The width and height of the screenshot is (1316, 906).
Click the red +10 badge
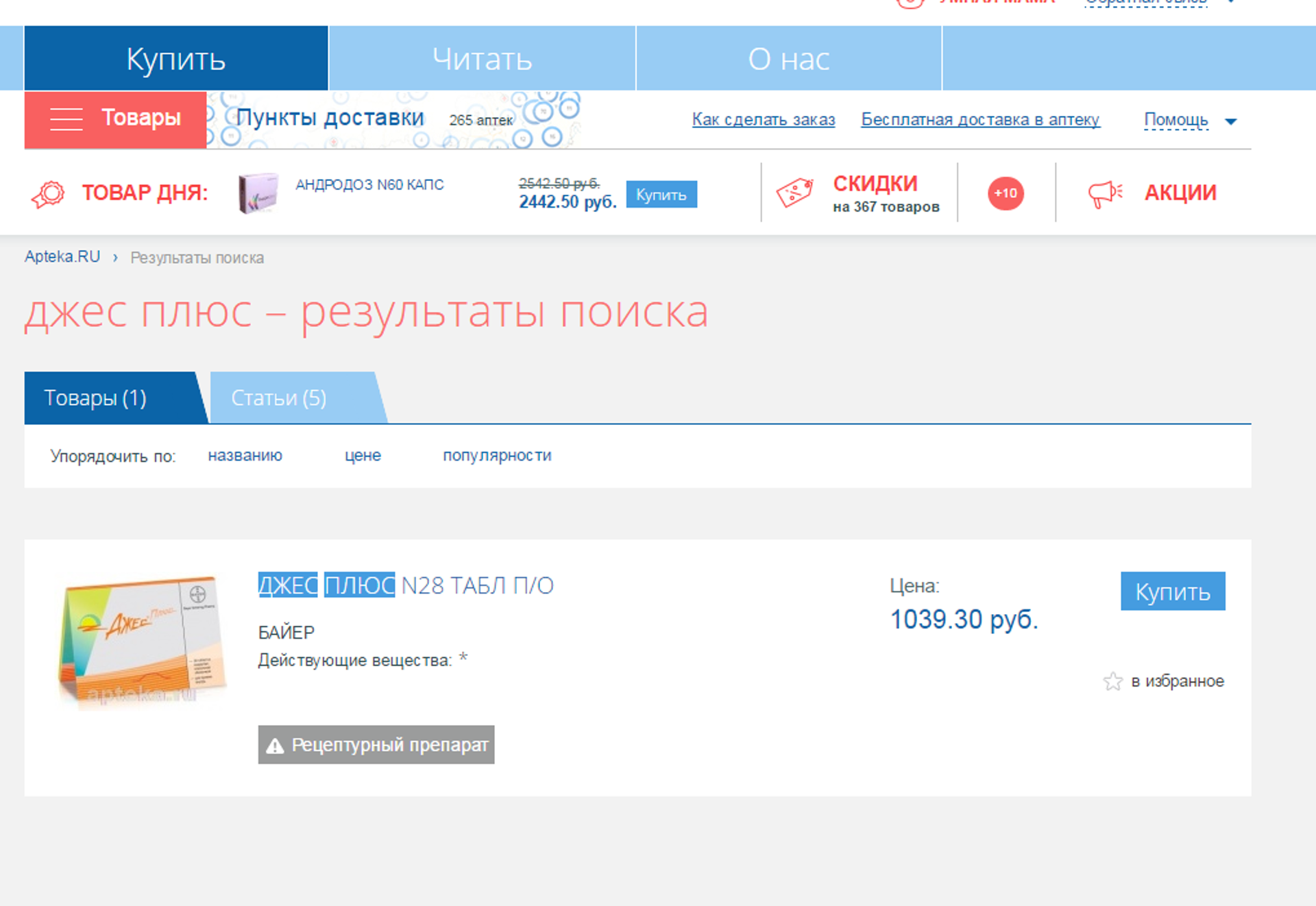(1006, 193)
